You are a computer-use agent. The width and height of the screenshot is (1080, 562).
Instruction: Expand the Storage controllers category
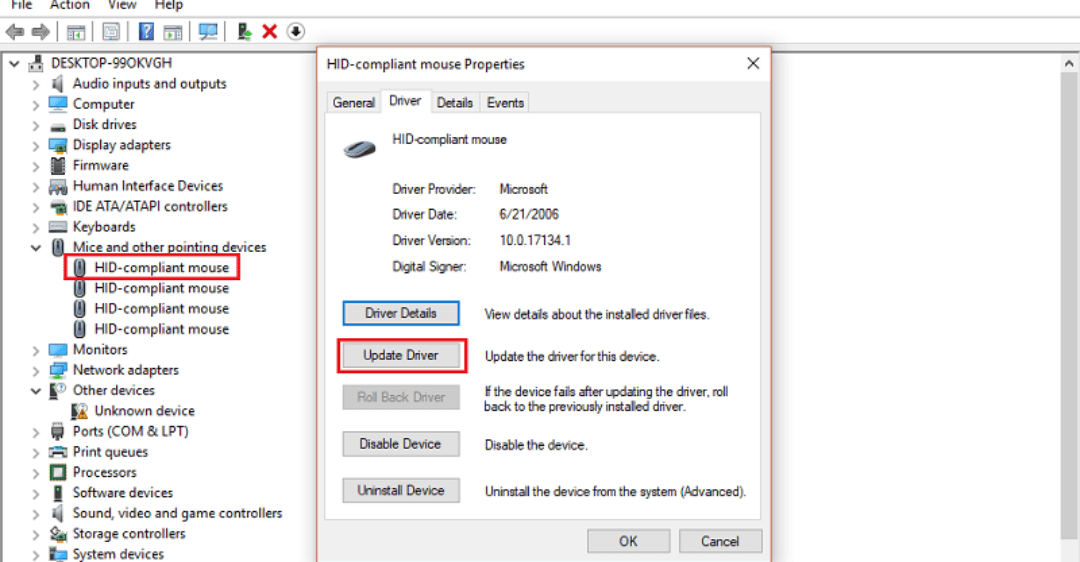pos(36,534)
